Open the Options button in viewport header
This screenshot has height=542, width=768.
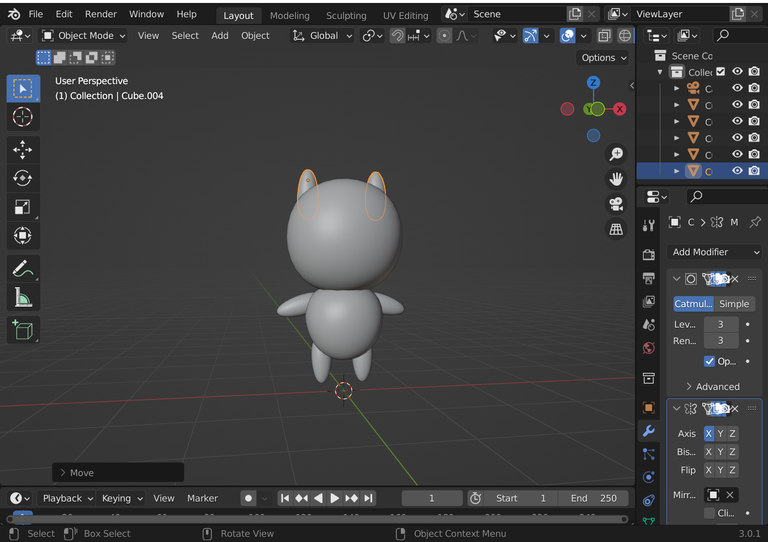click(603, 57)
